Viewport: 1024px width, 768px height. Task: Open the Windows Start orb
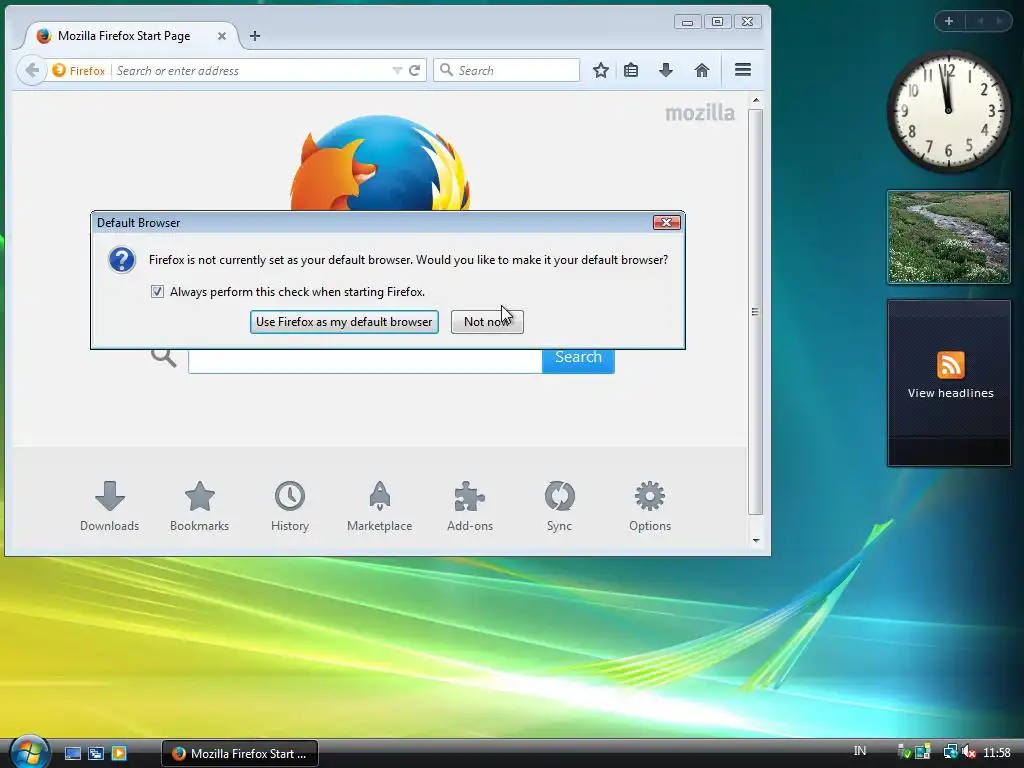28,752
